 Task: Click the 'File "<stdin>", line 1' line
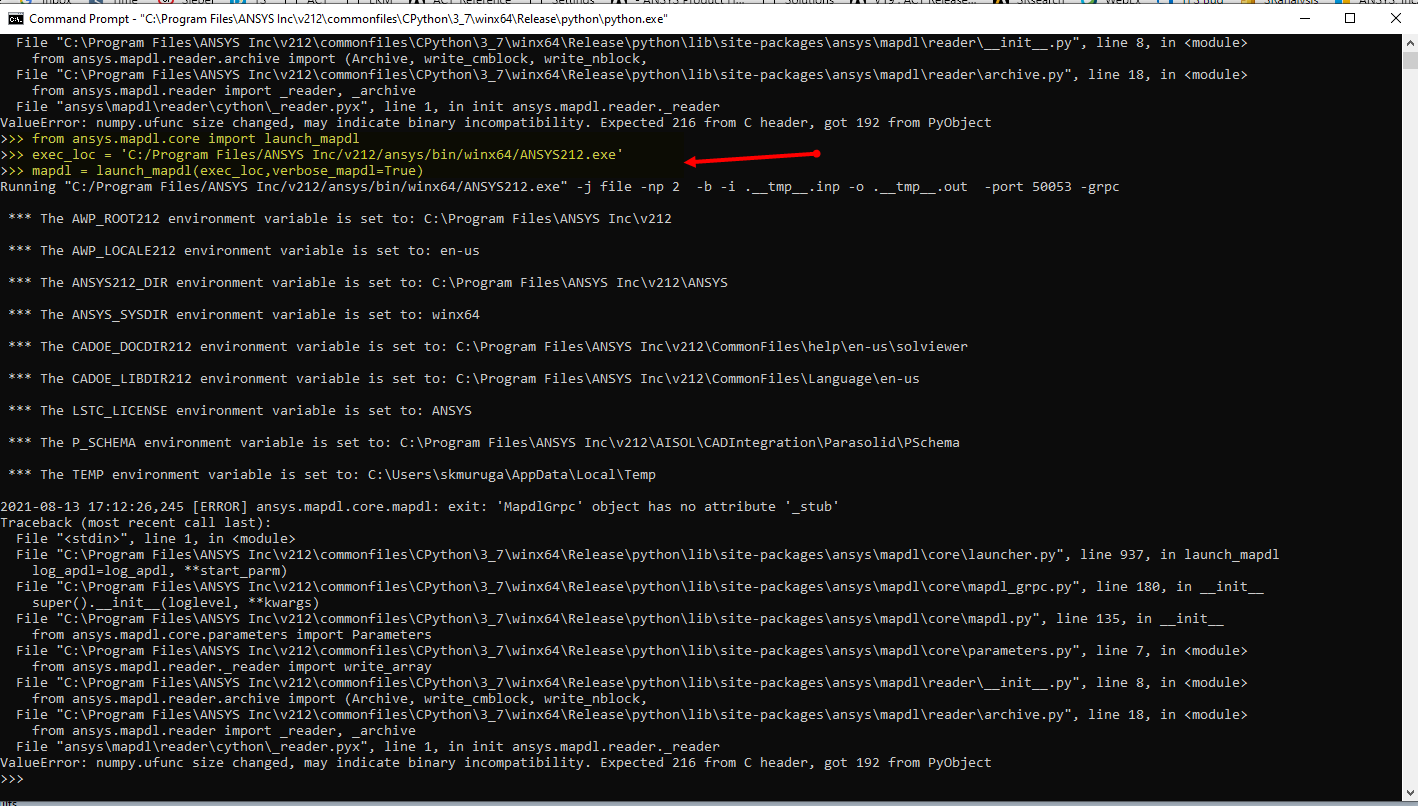click(156, 539)
